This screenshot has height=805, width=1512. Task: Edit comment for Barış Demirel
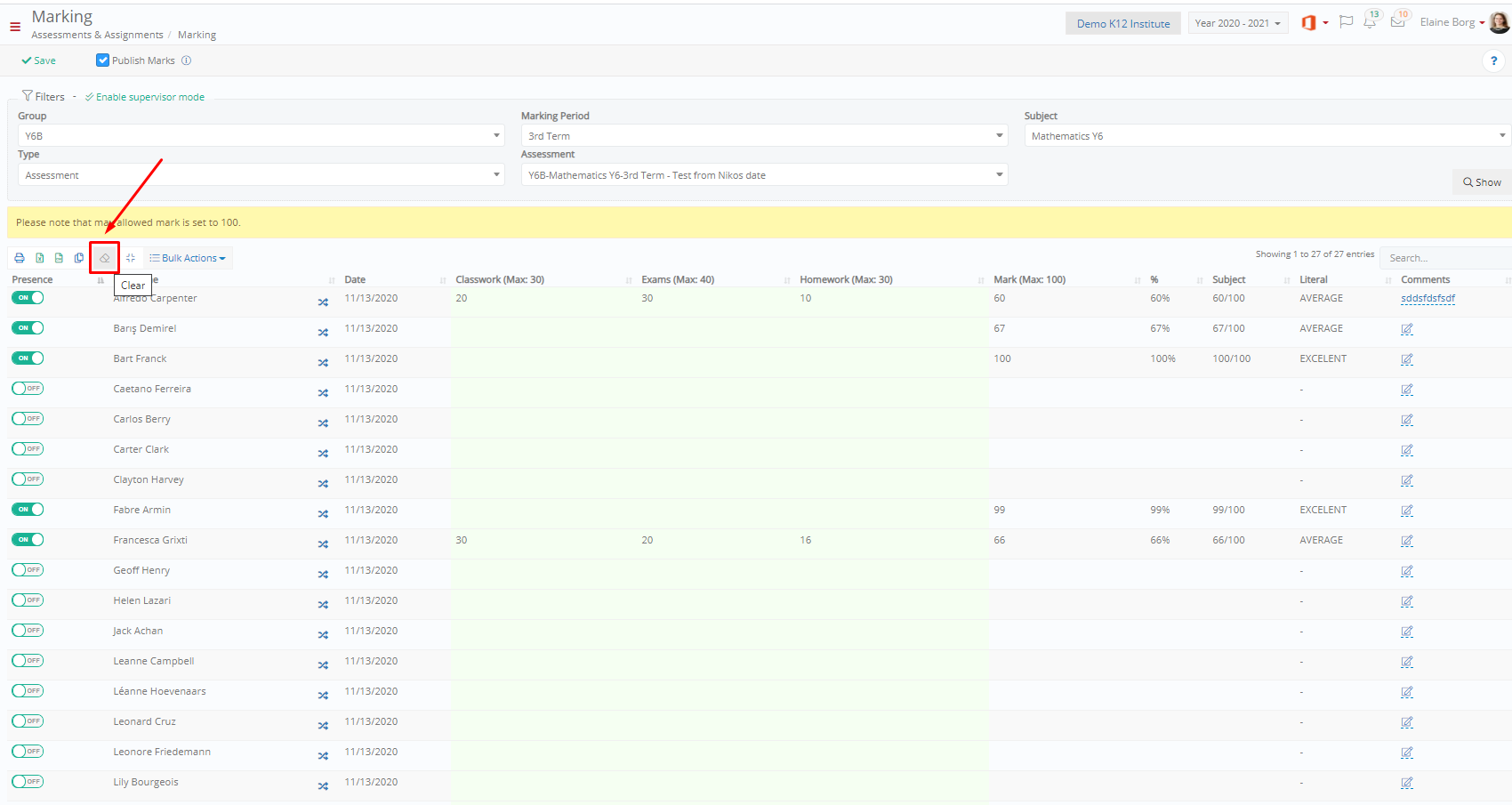[x=1407, y=329]
